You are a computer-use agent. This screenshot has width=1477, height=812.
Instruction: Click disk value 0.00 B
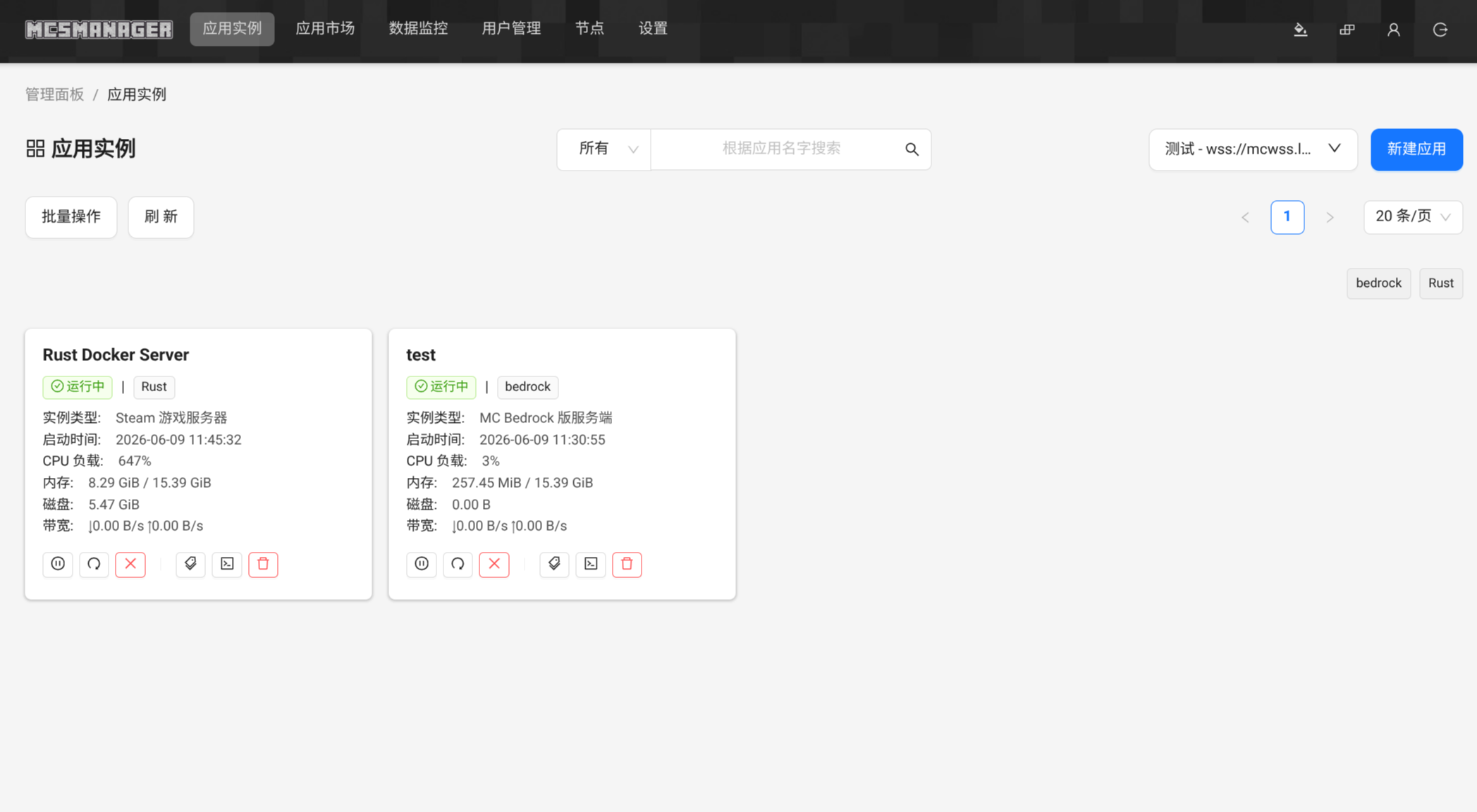pos(471,505)
